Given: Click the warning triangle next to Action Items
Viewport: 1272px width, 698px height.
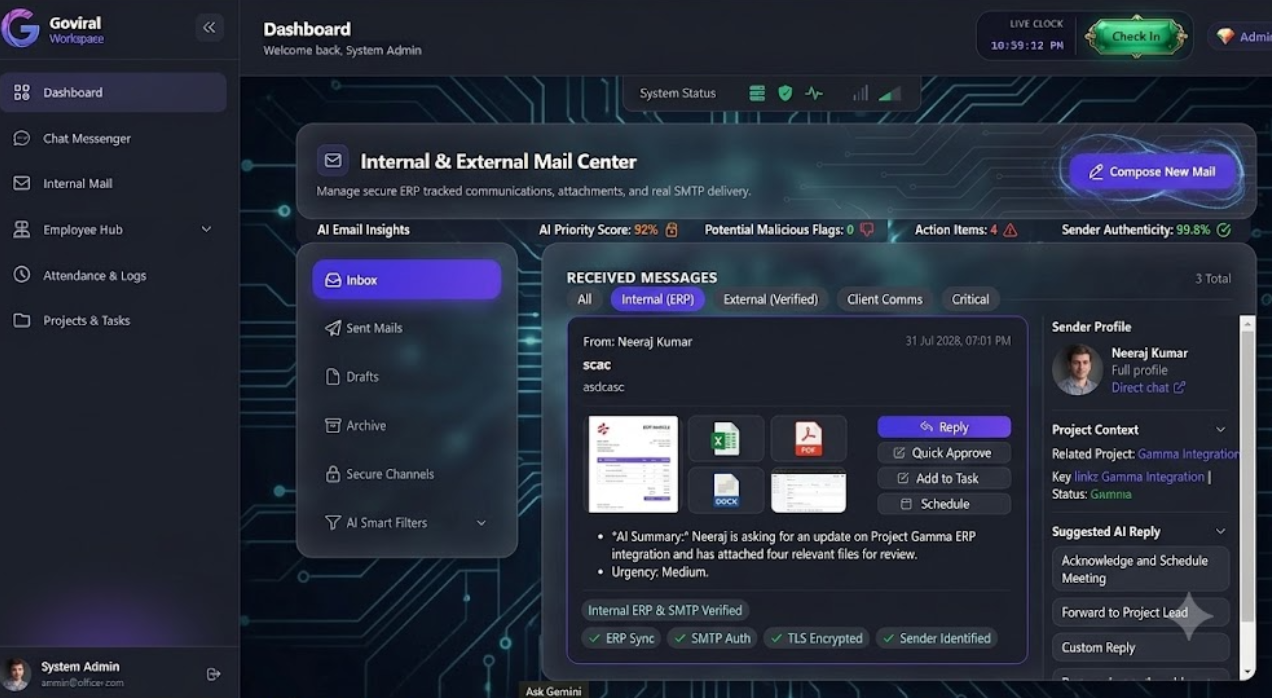Looking at the screenshot, I should [x=1010, y=230].
